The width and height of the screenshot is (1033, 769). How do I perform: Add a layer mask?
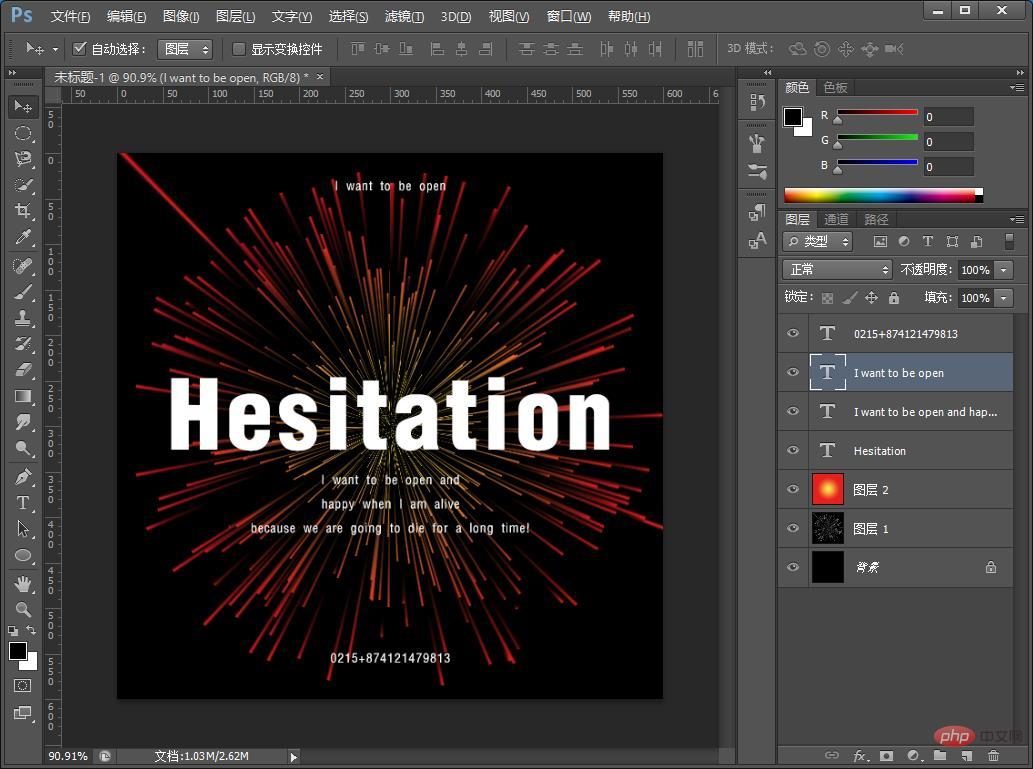[x=886, y=755]
